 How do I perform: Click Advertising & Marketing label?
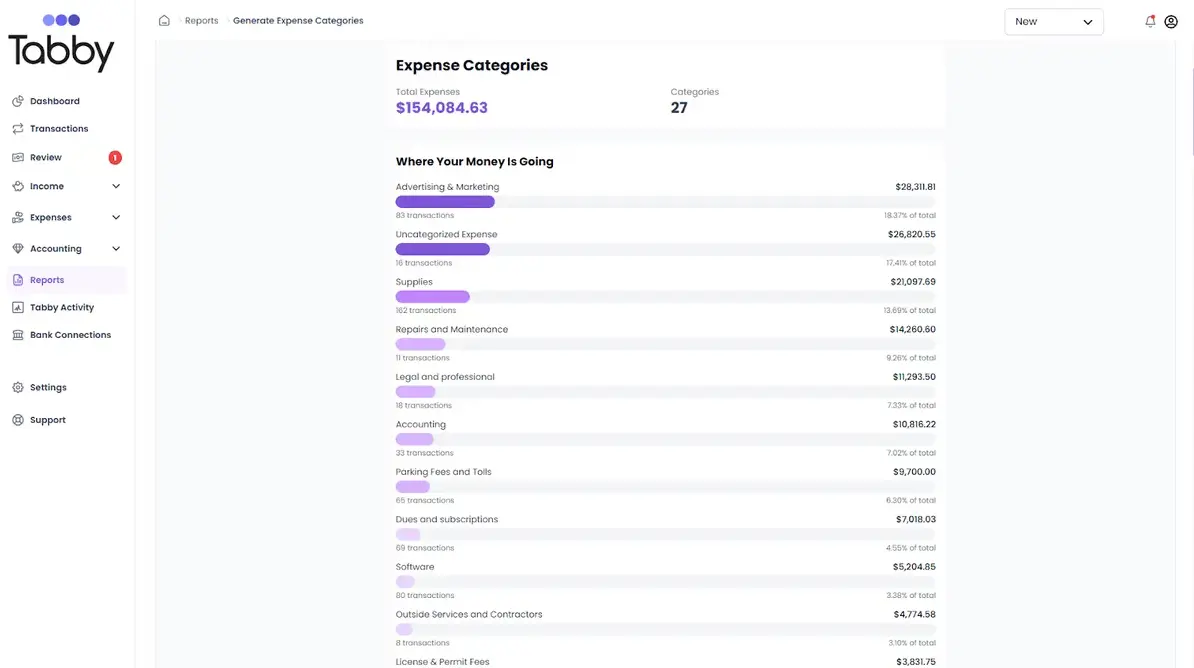[447, 187]
